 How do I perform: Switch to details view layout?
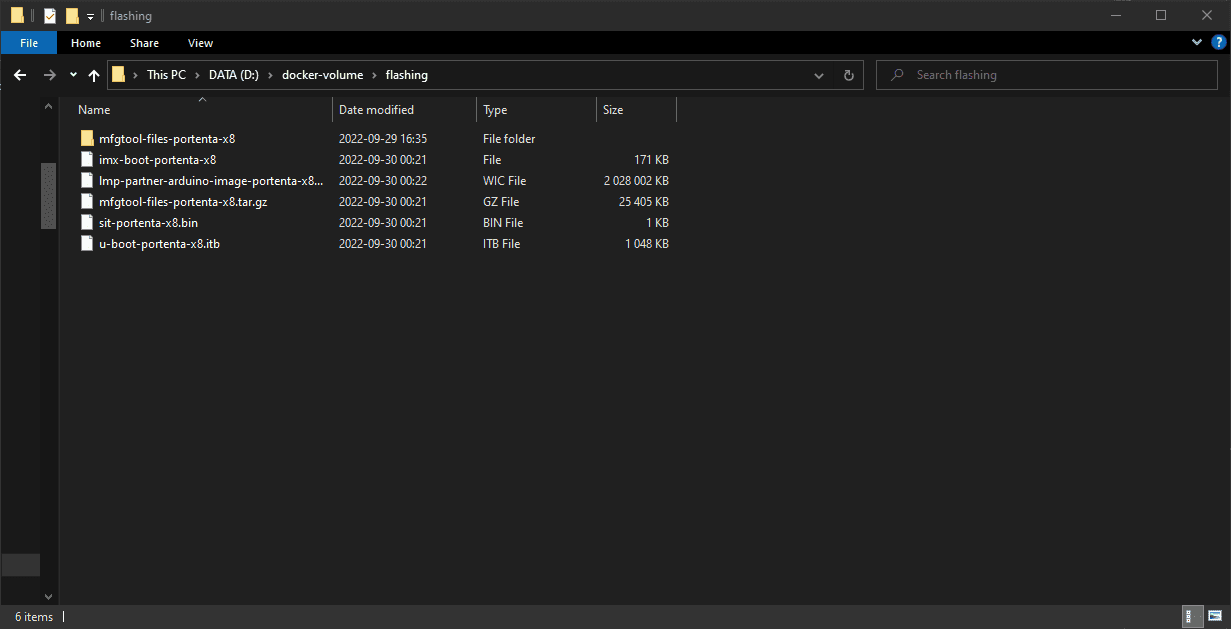tap(1193, 617)
